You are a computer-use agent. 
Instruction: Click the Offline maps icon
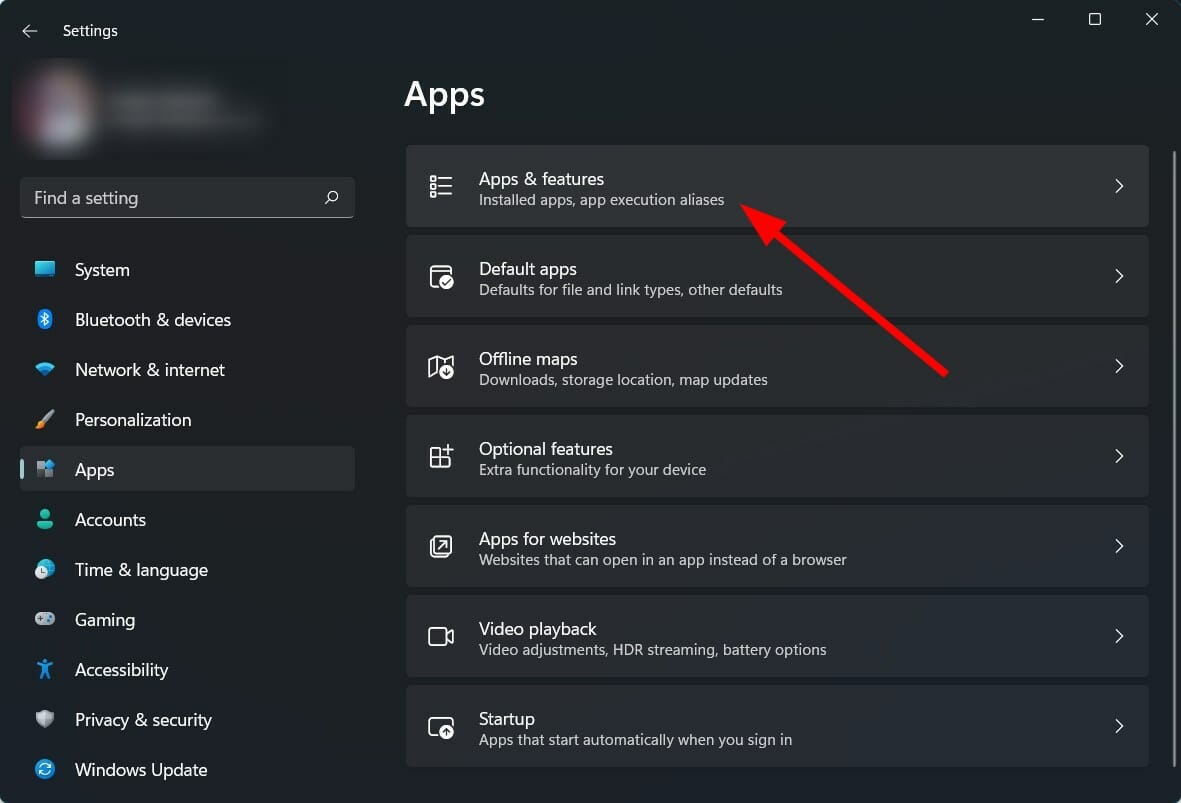(441, 367)
